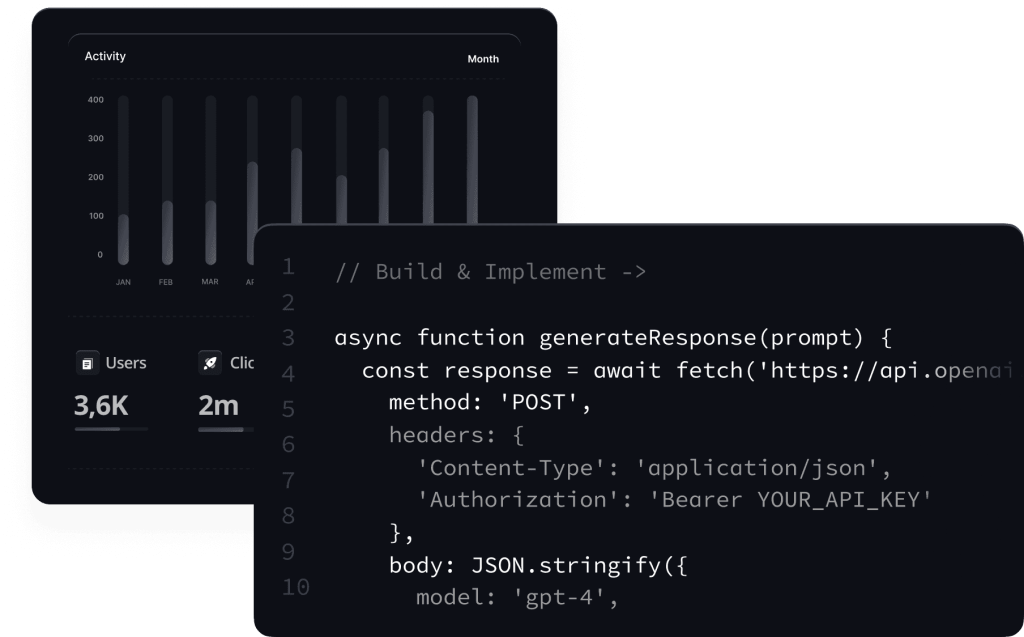Image resolution: width=1024 pixels, height=637 pixels.
Task: Click line number 1 in the code gutter
Action: 288,267
